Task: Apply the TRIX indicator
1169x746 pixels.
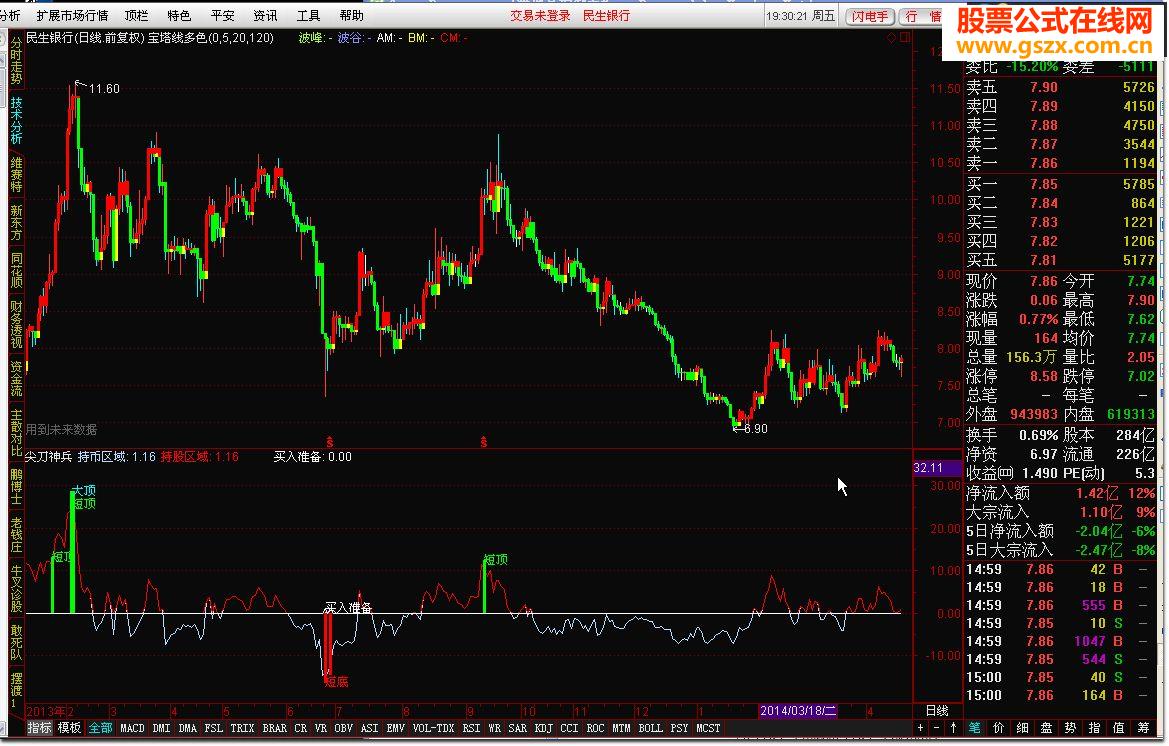Action: 242,727
